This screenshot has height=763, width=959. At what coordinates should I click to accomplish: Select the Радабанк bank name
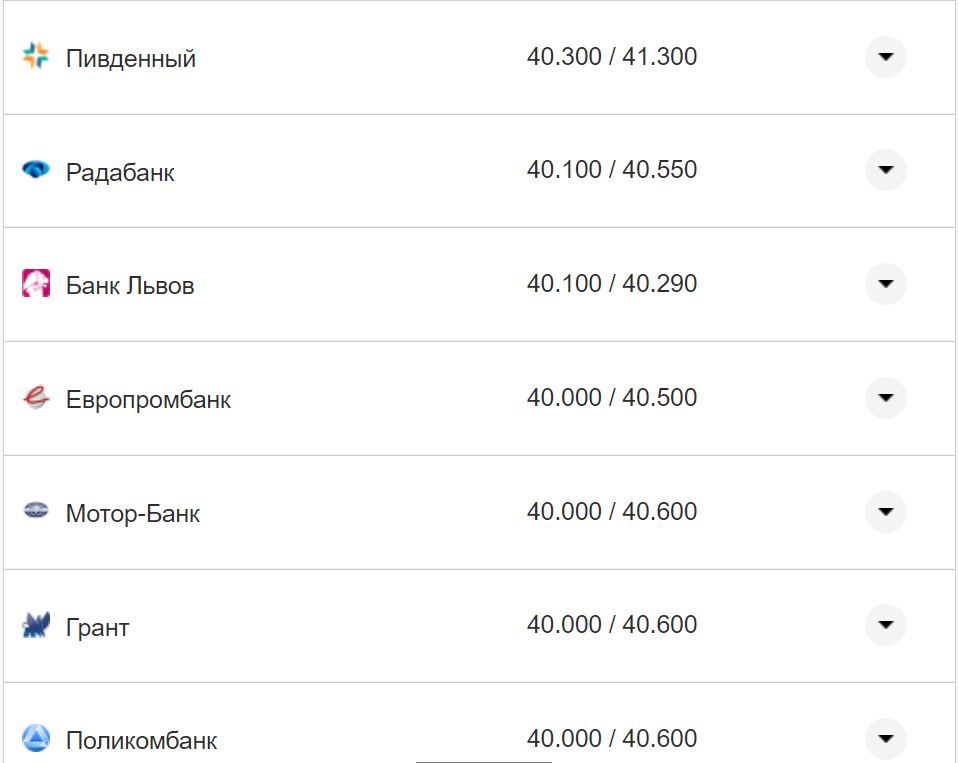pos(120,173)
